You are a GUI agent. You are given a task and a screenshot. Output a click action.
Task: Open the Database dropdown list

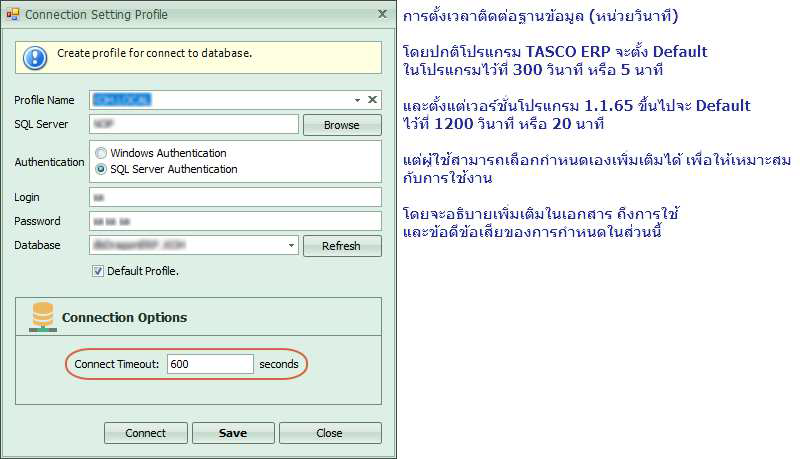tap(291, 245)
